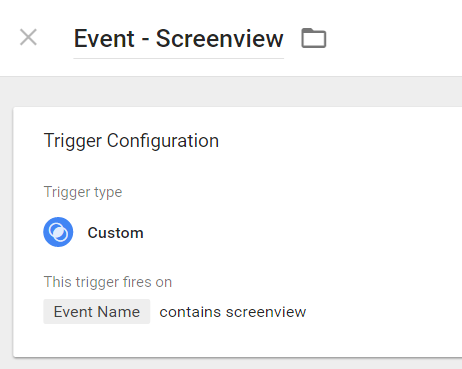Image resolution: width=462 pixels, height=369 pixels.
Task: Click the This trigger fires on label
Action: 108,282
